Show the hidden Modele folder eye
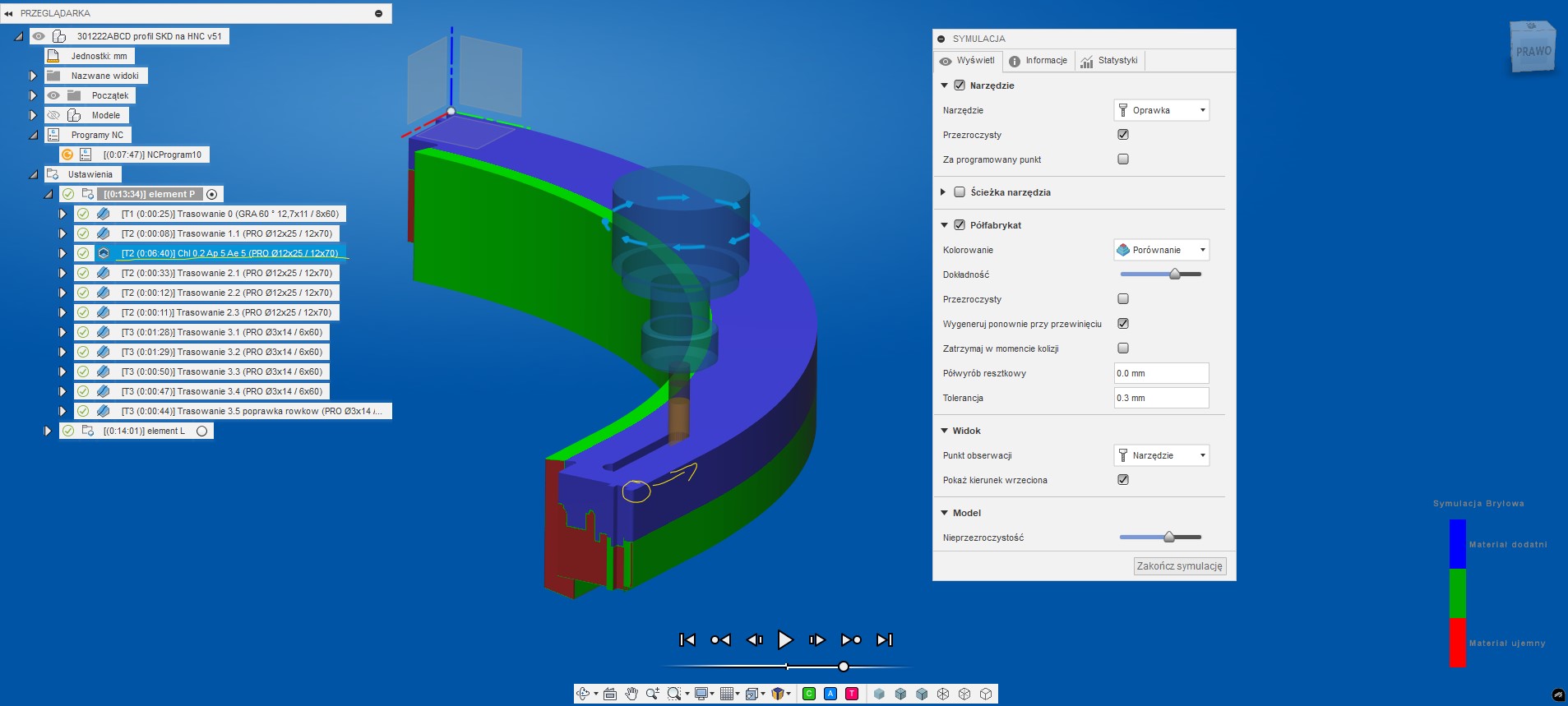This screenshot has height=706, width=1568. tap(53, 115)
